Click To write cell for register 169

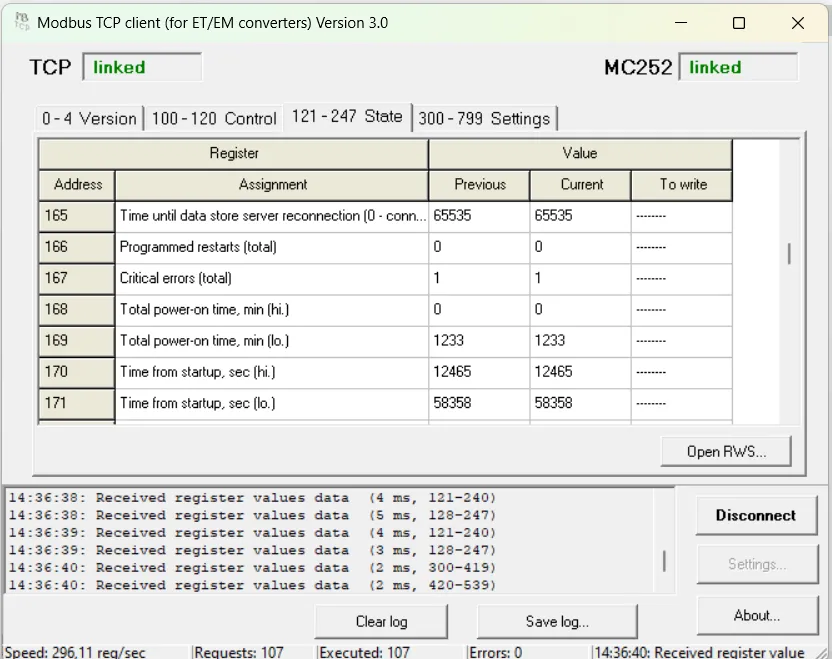point(682,341)
